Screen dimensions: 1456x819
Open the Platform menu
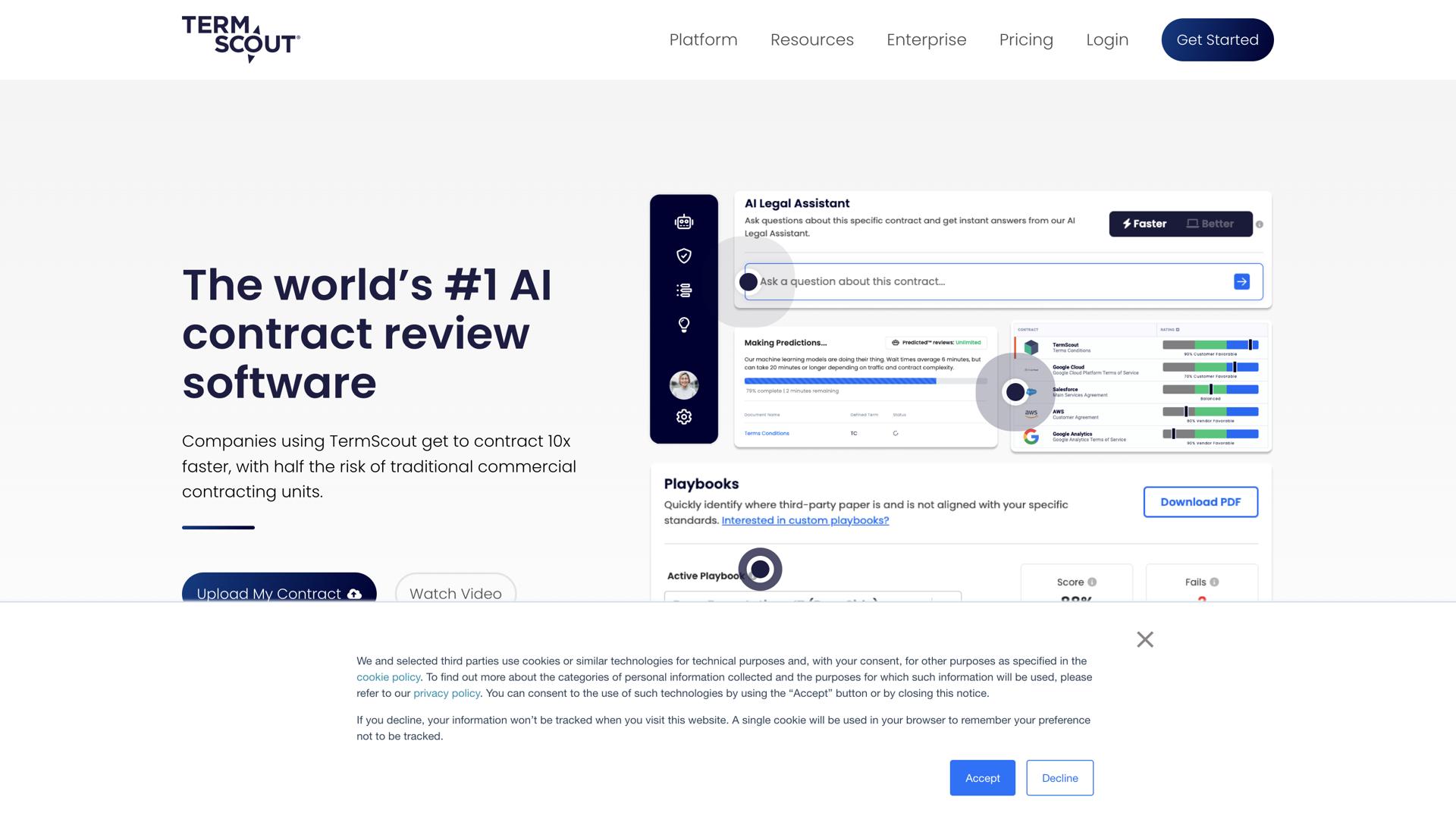point(703,40)
